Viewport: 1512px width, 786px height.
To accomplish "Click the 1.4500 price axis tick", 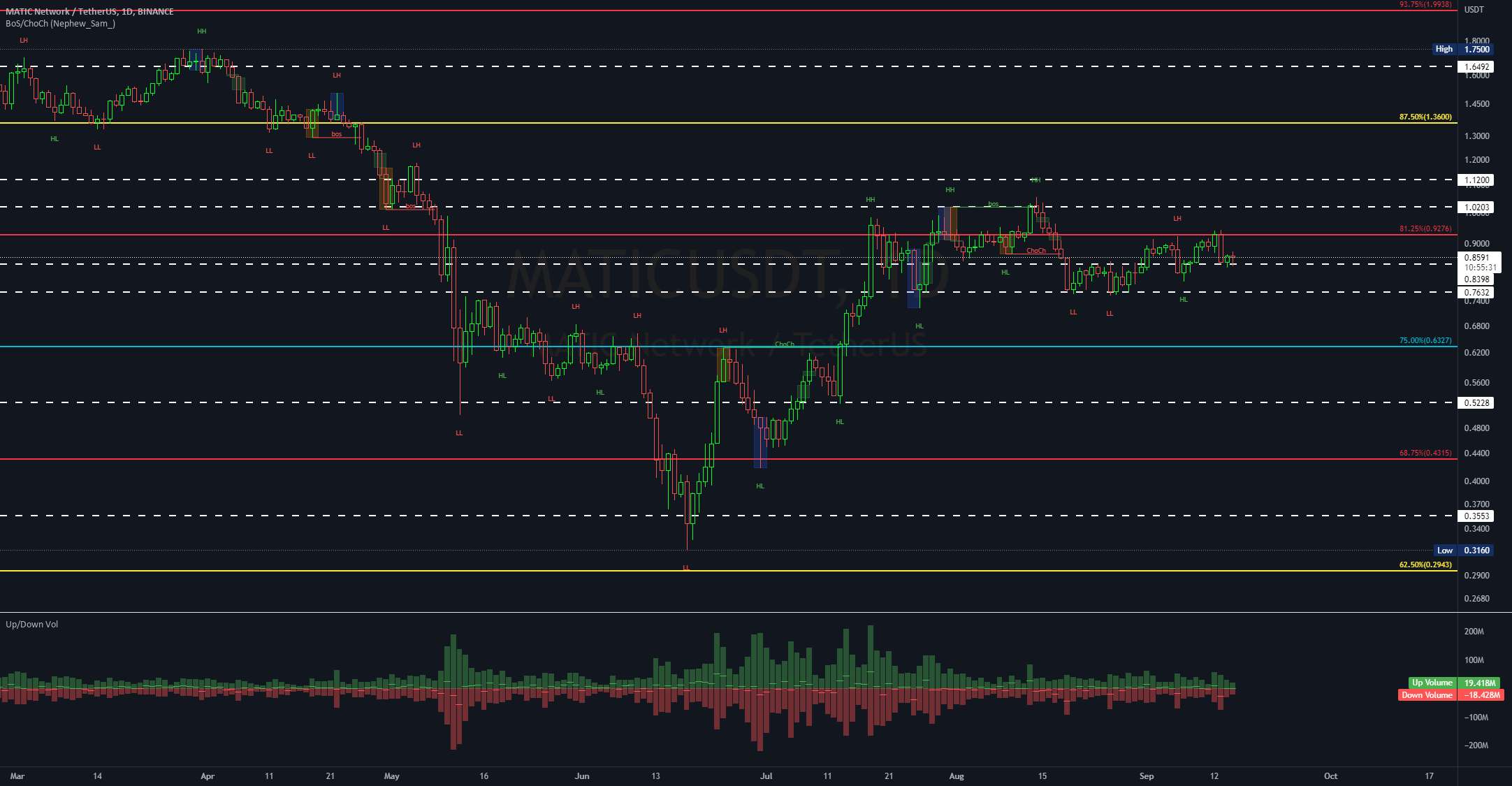I will (1477, 104).
